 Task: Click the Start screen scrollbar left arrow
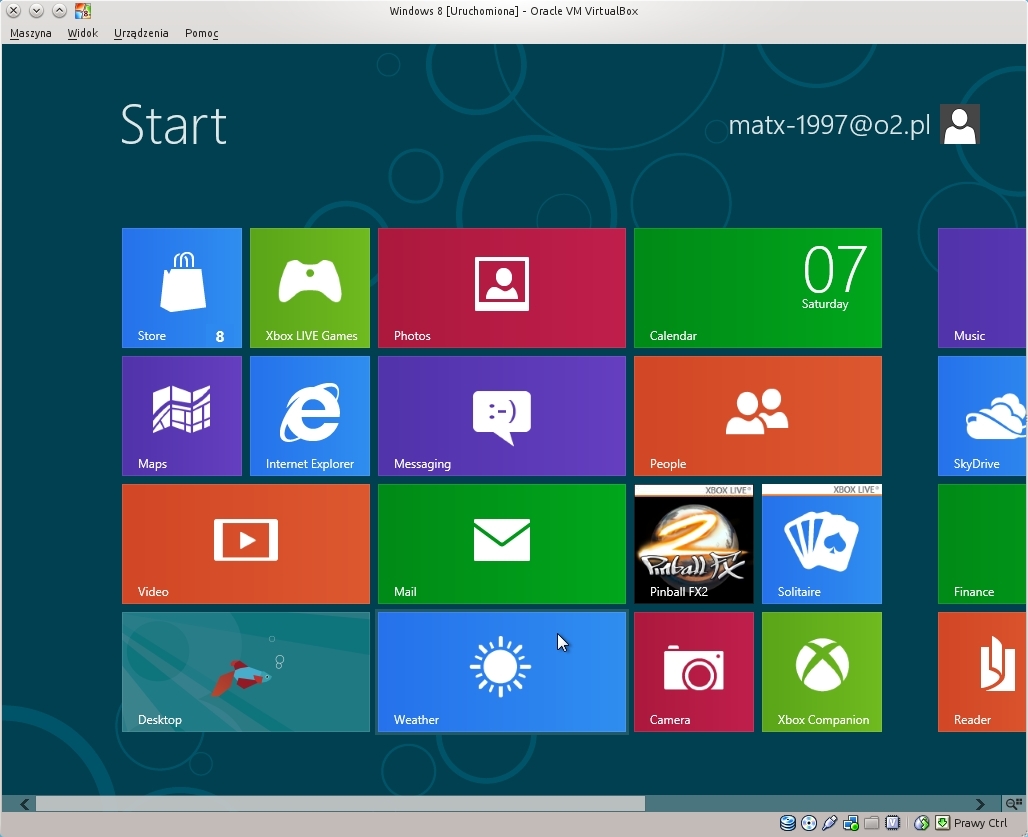[x=24, y=804]
